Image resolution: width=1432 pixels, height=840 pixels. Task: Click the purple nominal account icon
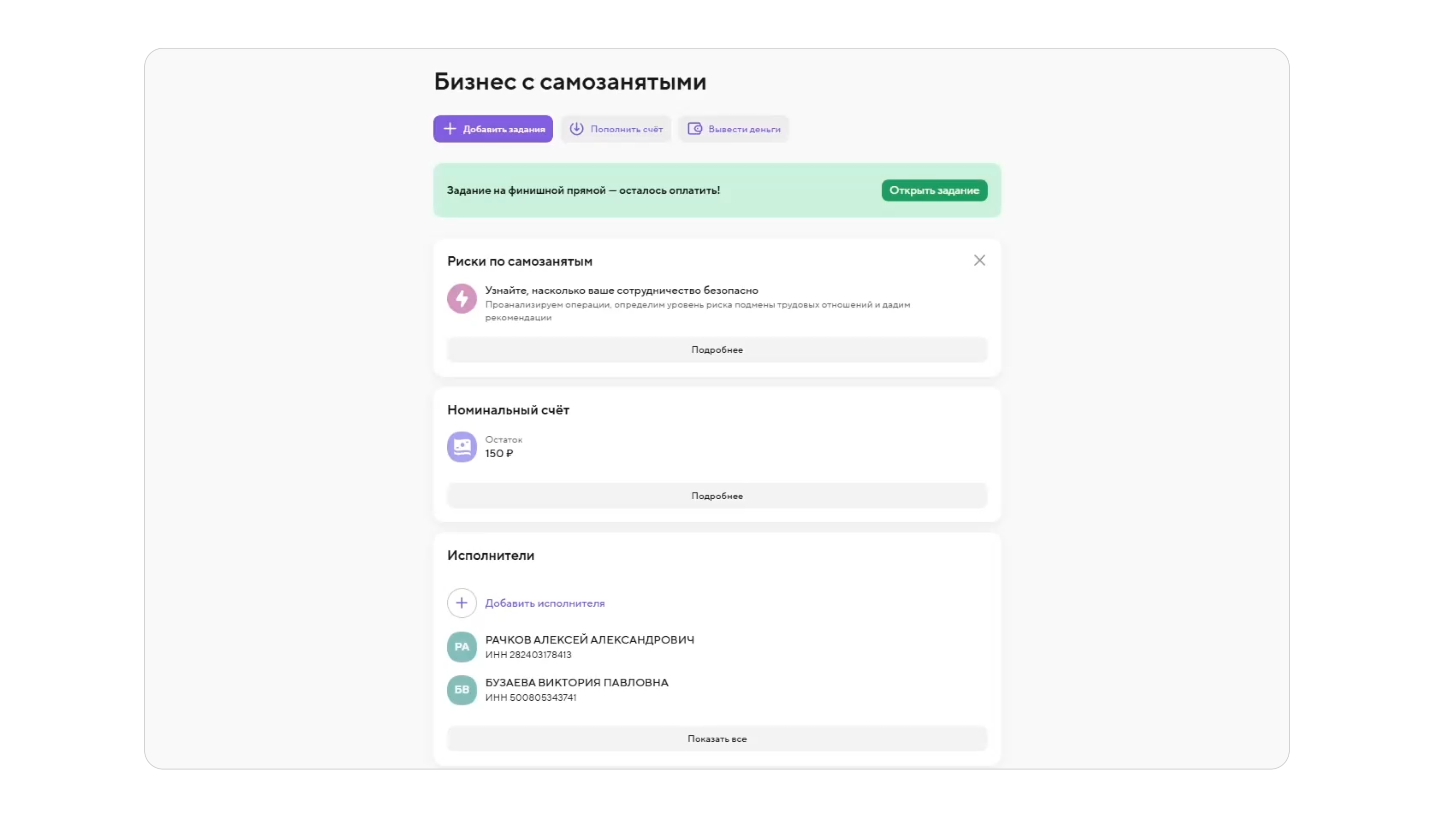tap(462, 447)
